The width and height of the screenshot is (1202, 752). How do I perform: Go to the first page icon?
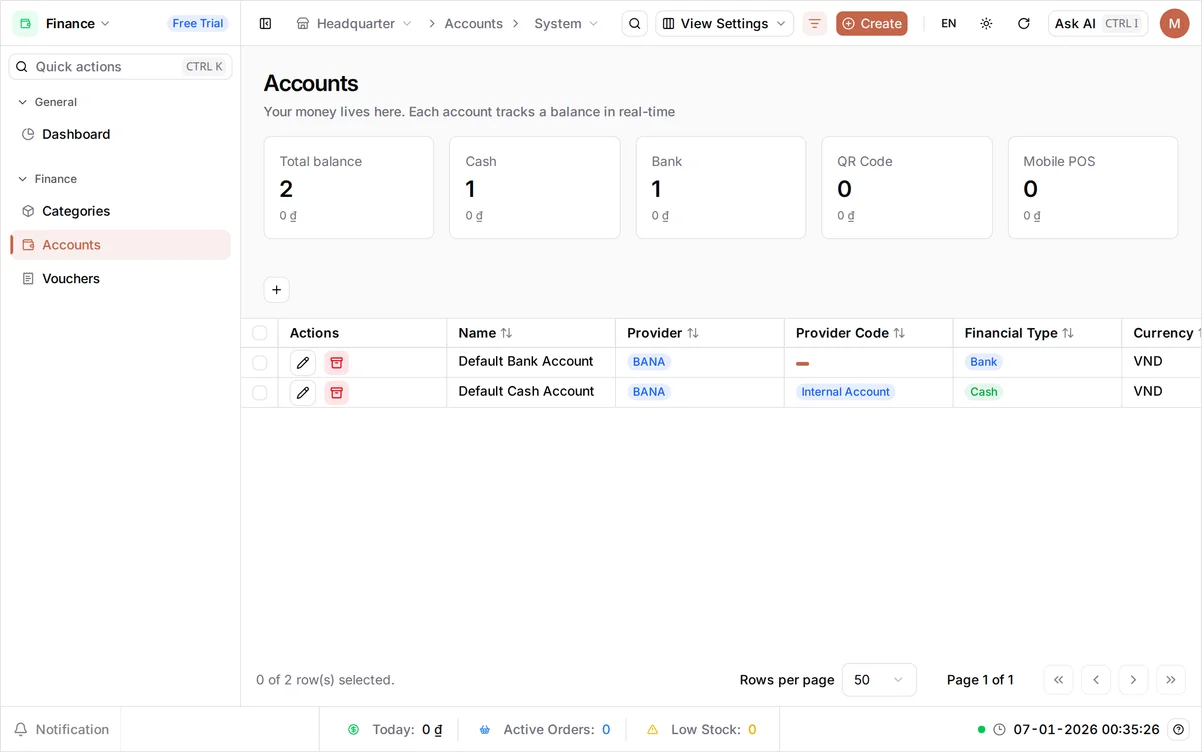tap(1058, 680)
